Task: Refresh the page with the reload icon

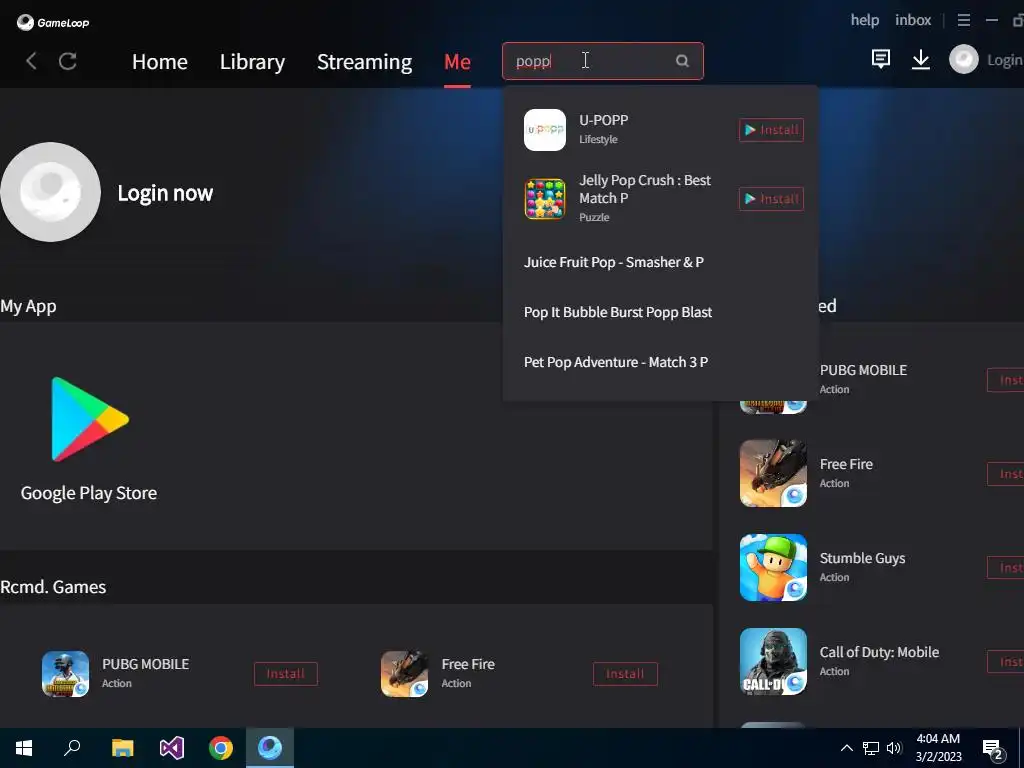Action: (x=68, y=61)
